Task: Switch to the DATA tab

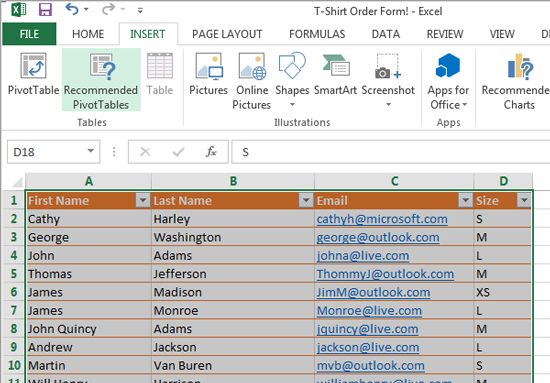Action: click(386, 34)
